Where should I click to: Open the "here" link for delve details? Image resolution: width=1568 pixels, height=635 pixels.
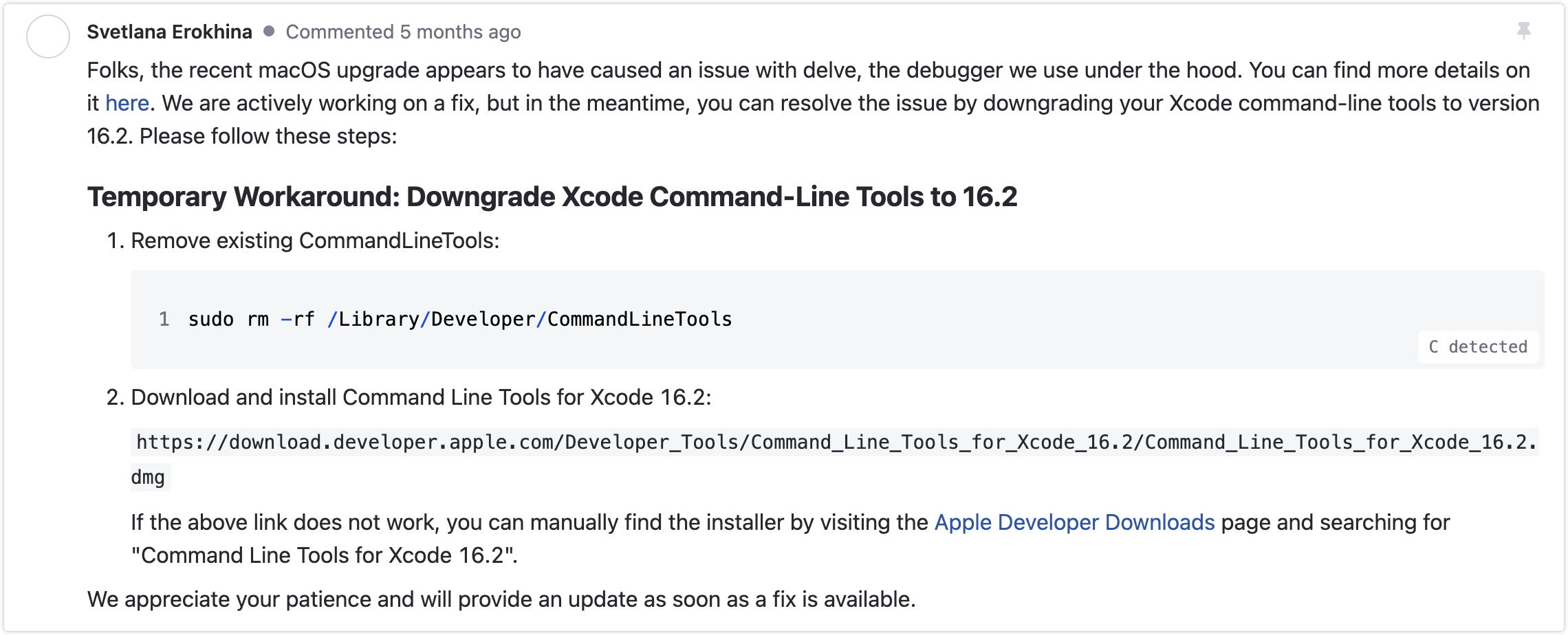[127, 103]
